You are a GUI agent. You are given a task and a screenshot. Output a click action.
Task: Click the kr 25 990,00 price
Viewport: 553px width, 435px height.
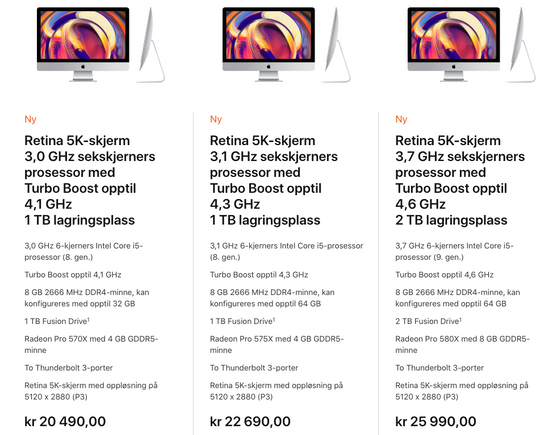tap(436, 421)
